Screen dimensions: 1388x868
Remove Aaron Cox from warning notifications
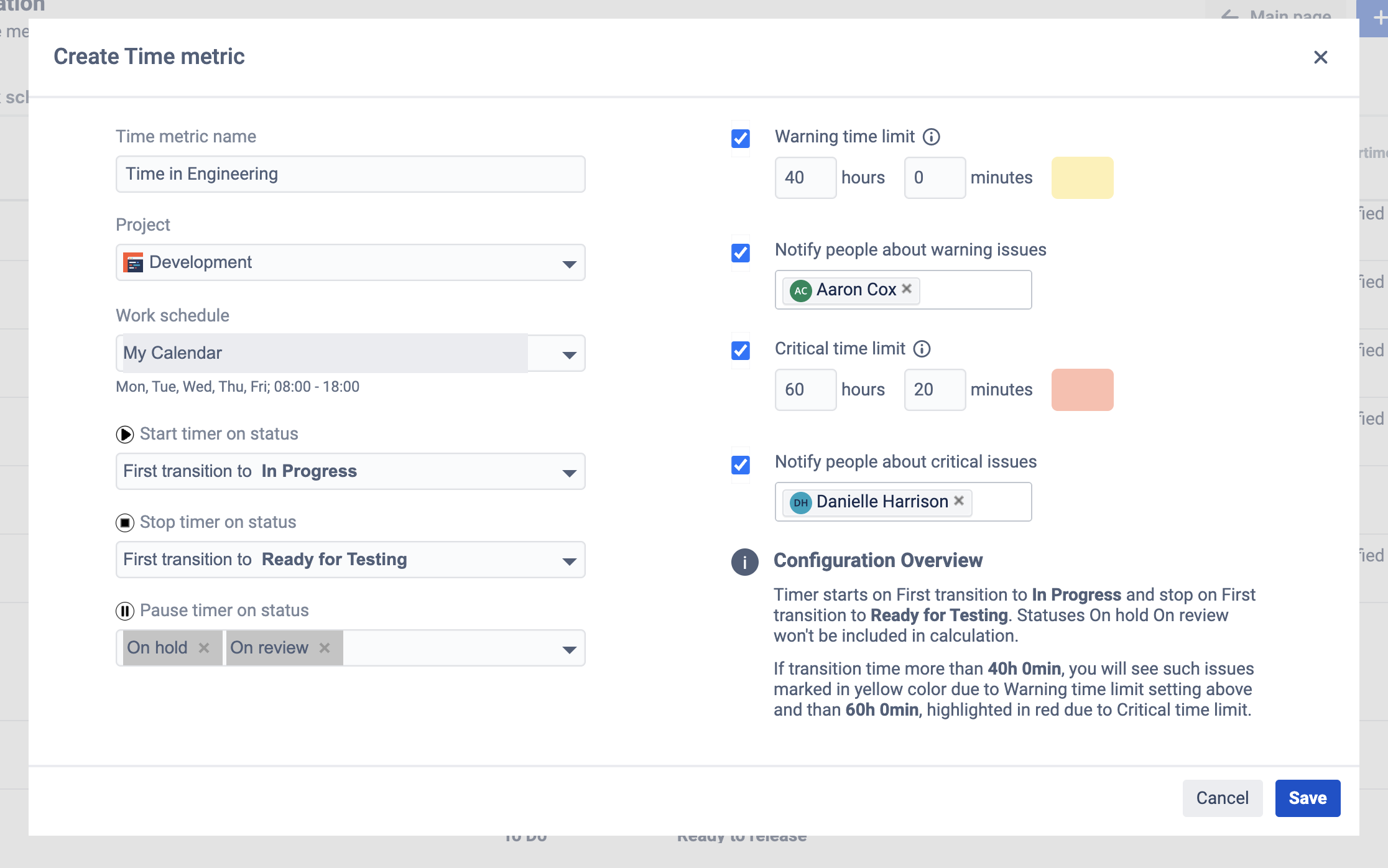(907, 289)
